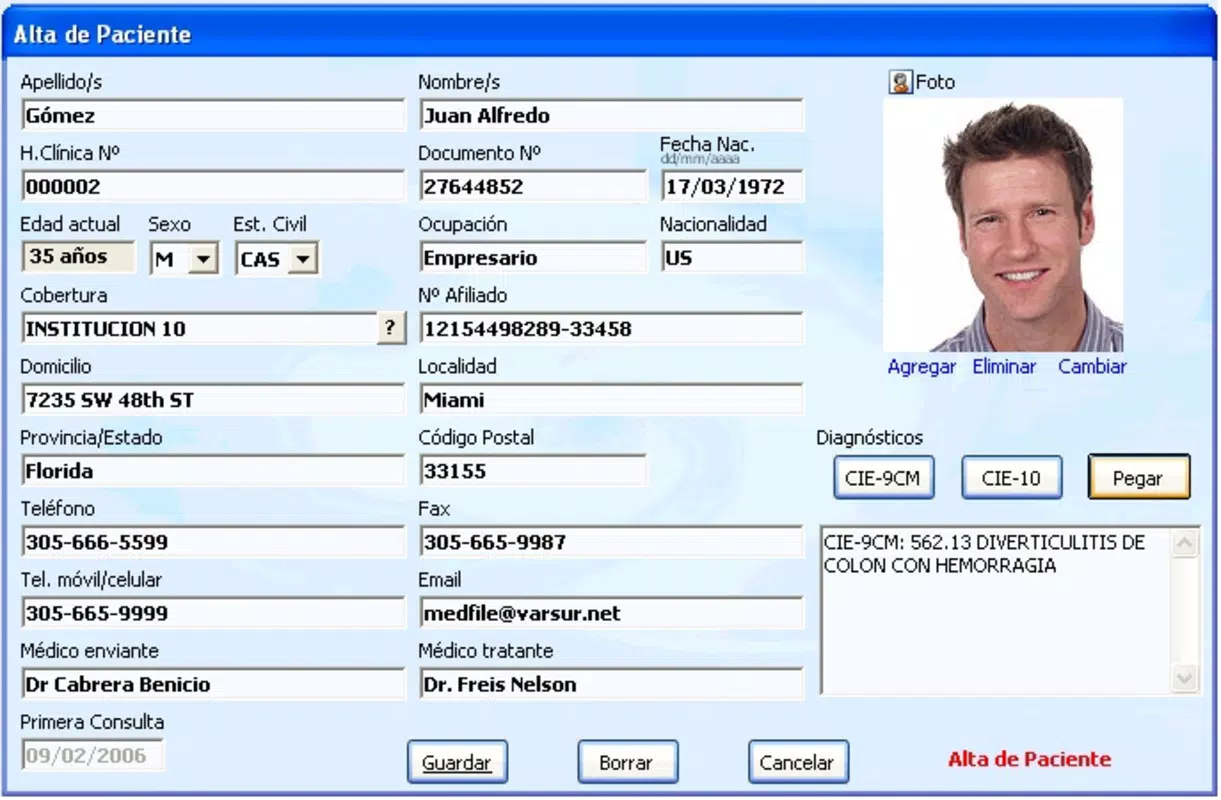Screen dimensions: 1221x800
Task: Click the Email field
Action: click(x=611, y=613)
